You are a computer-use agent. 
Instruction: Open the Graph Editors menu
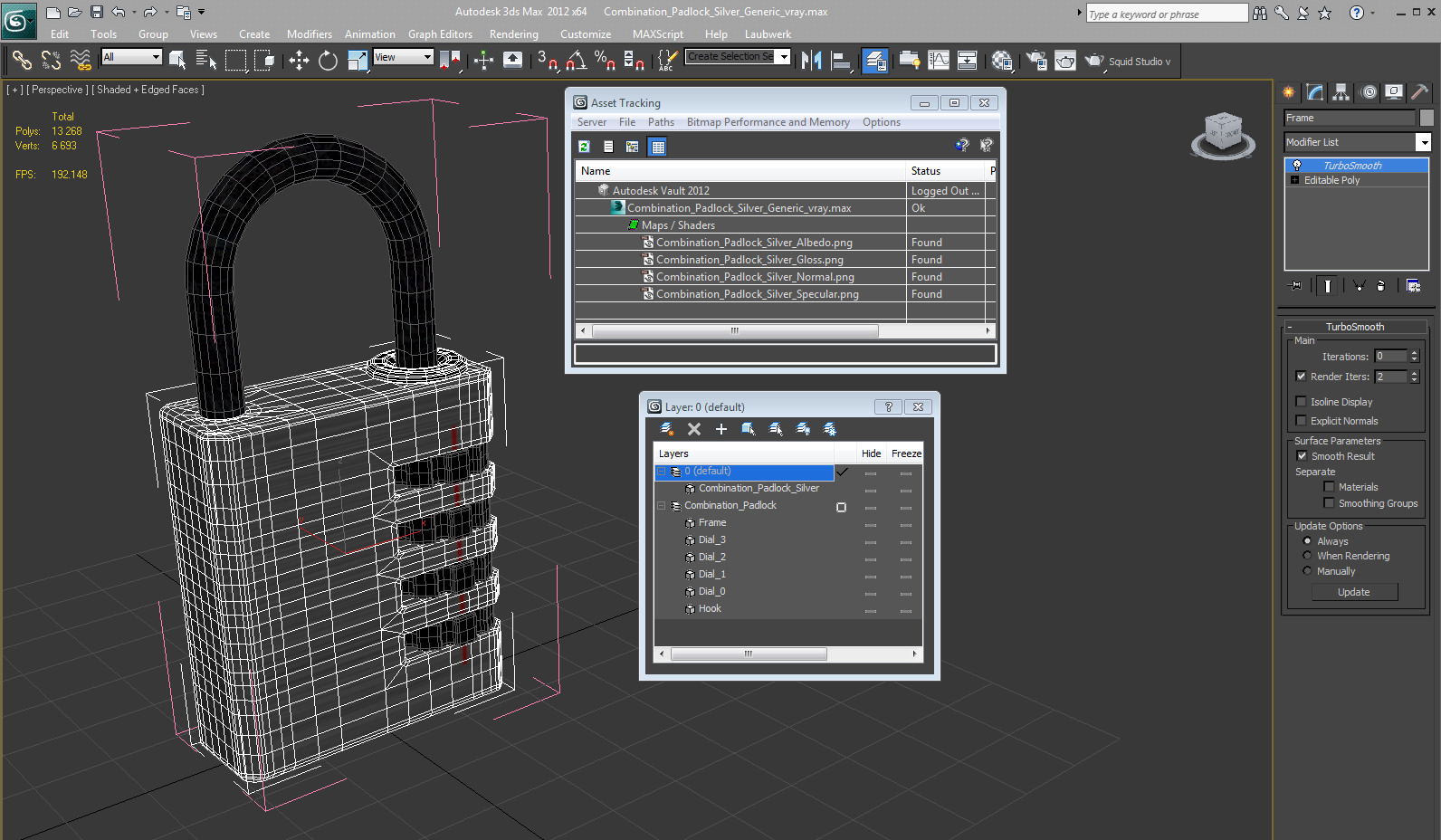440,34
